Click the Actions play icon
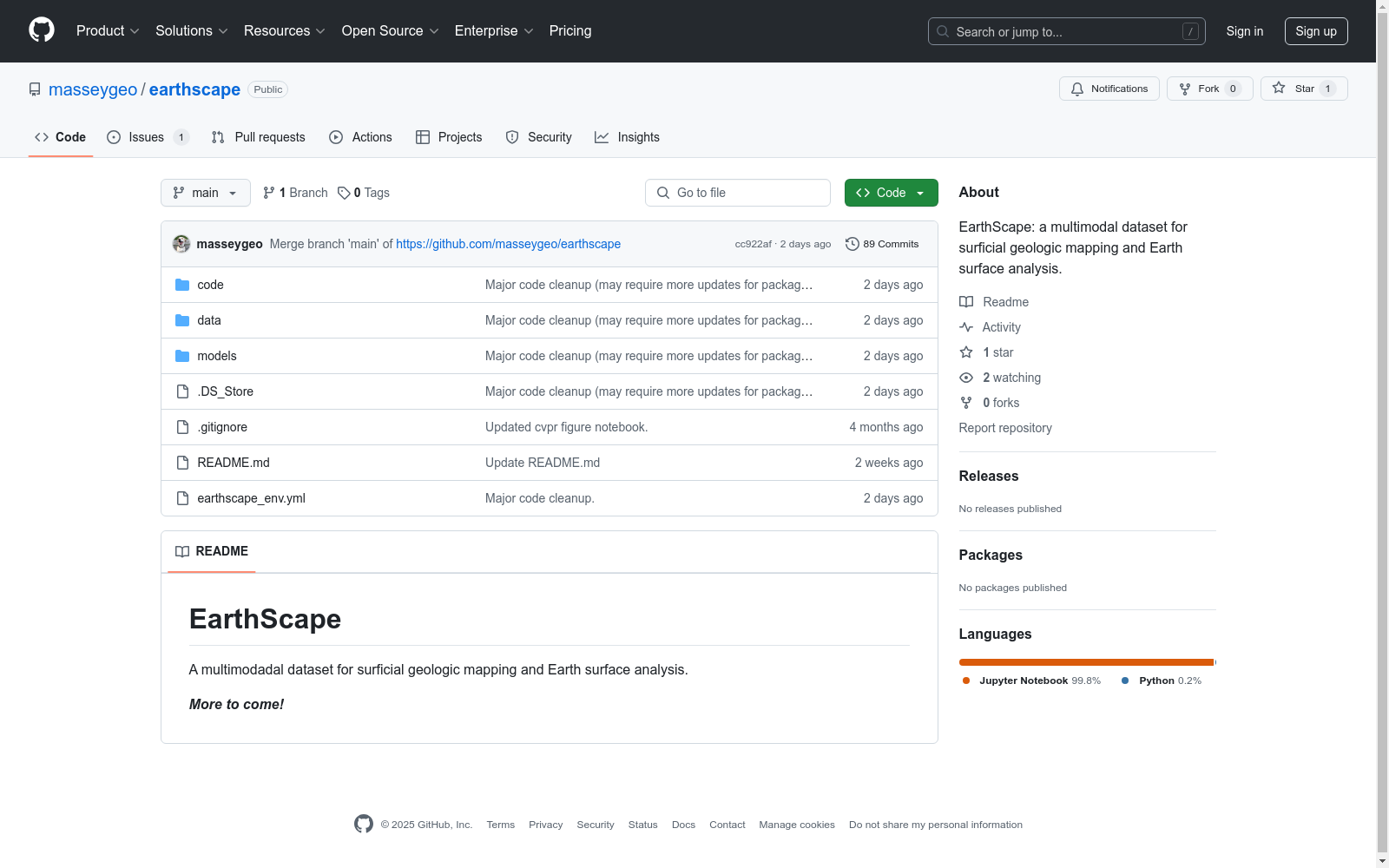Image resolution: width=1389 pixels, height=868 pixels. click(336, 137)
